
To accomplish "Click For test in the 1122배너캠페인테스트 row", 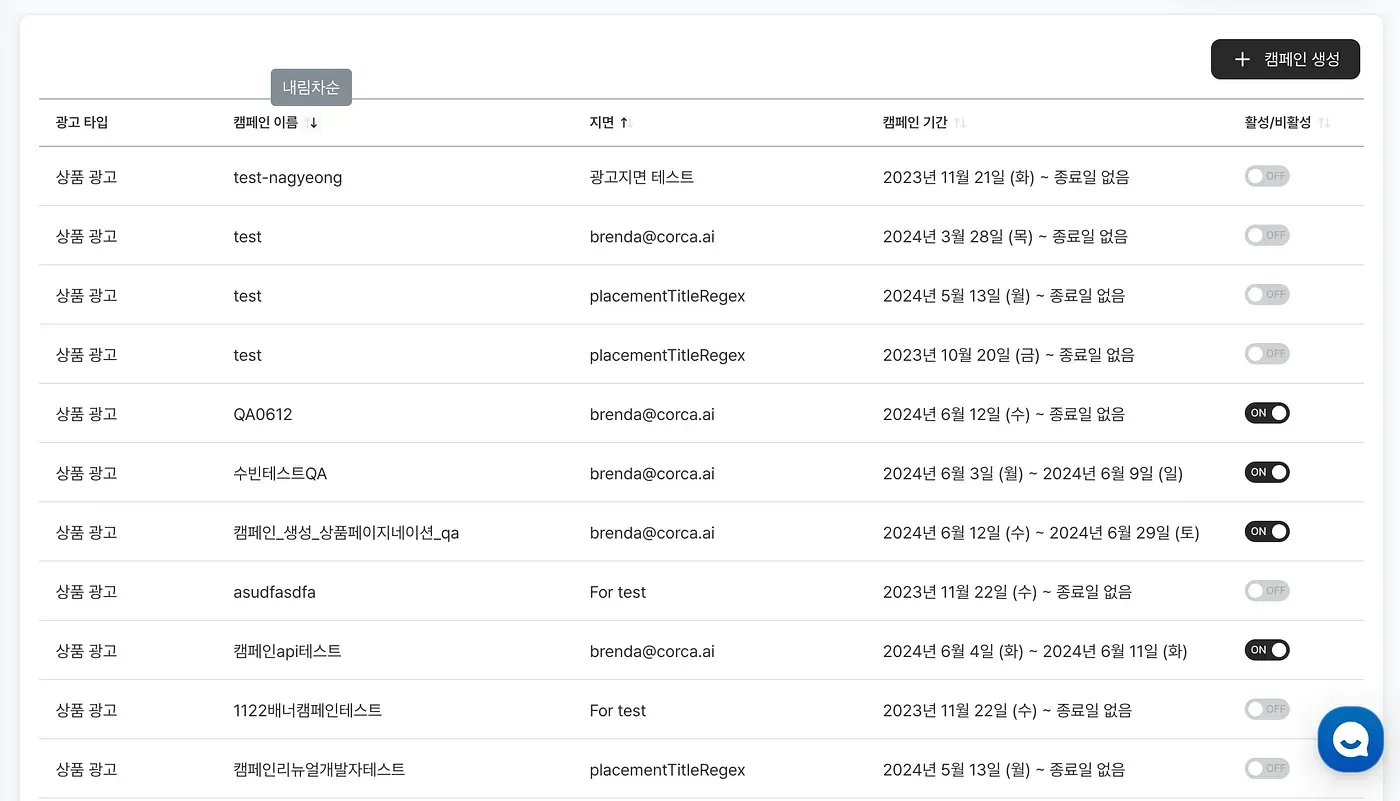I will 618,711.
